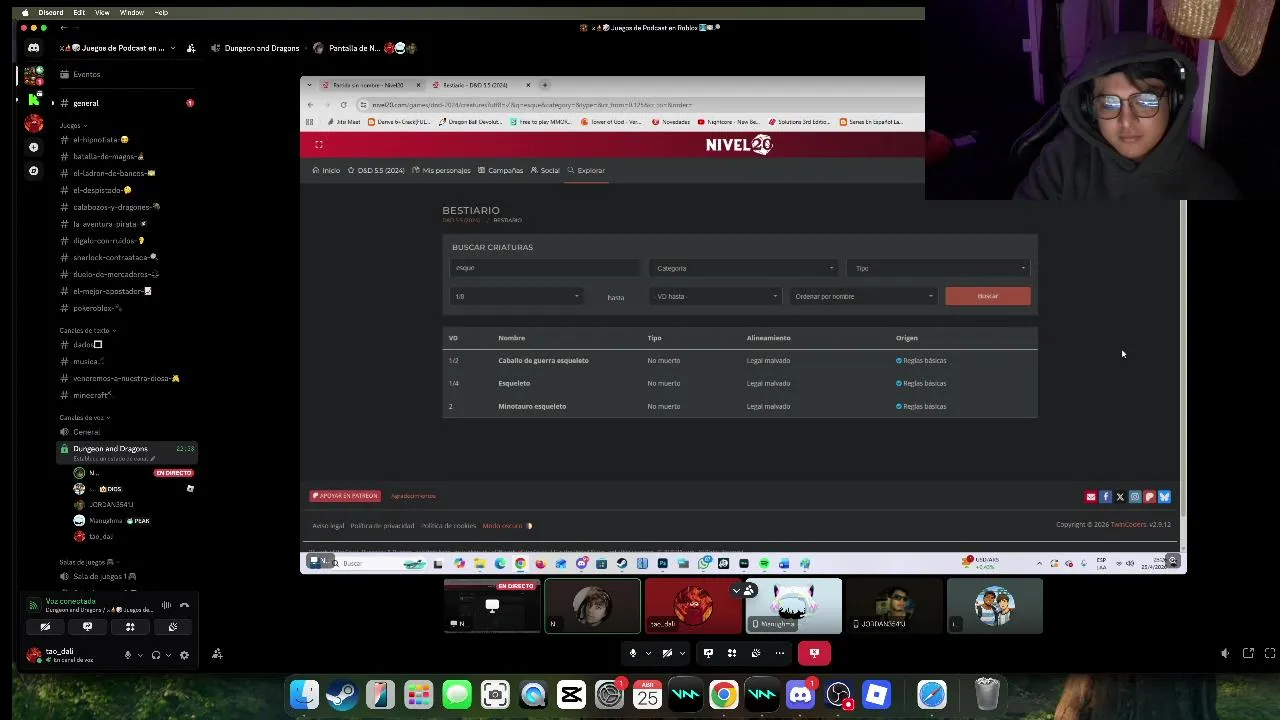Open the duelo-de-mercaderes channel

[127, 274]
